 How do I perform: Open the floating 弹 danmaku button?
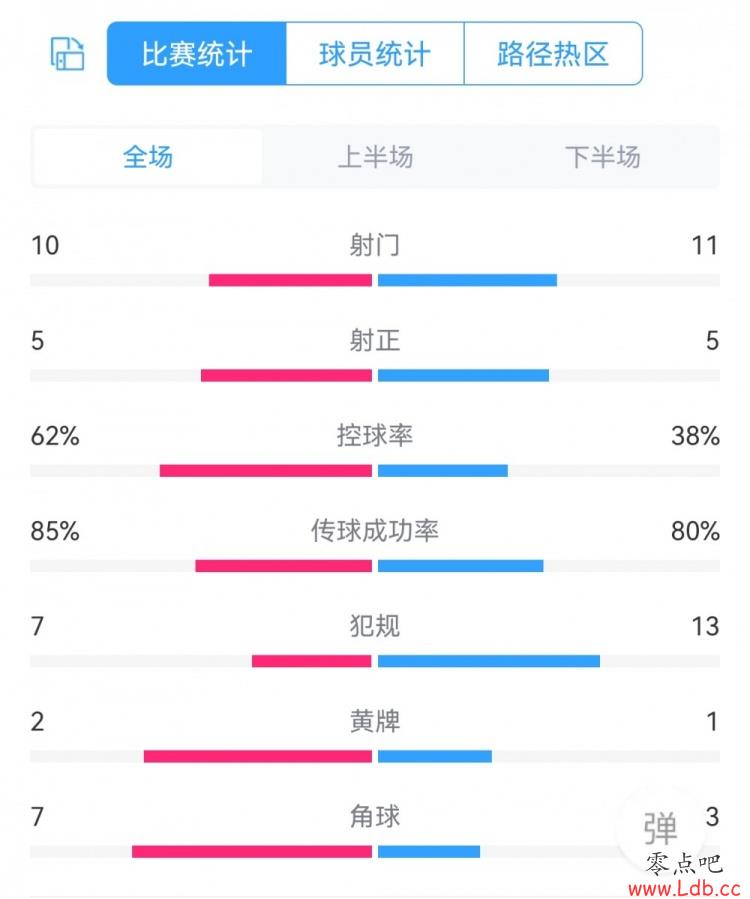click(660, 828)
